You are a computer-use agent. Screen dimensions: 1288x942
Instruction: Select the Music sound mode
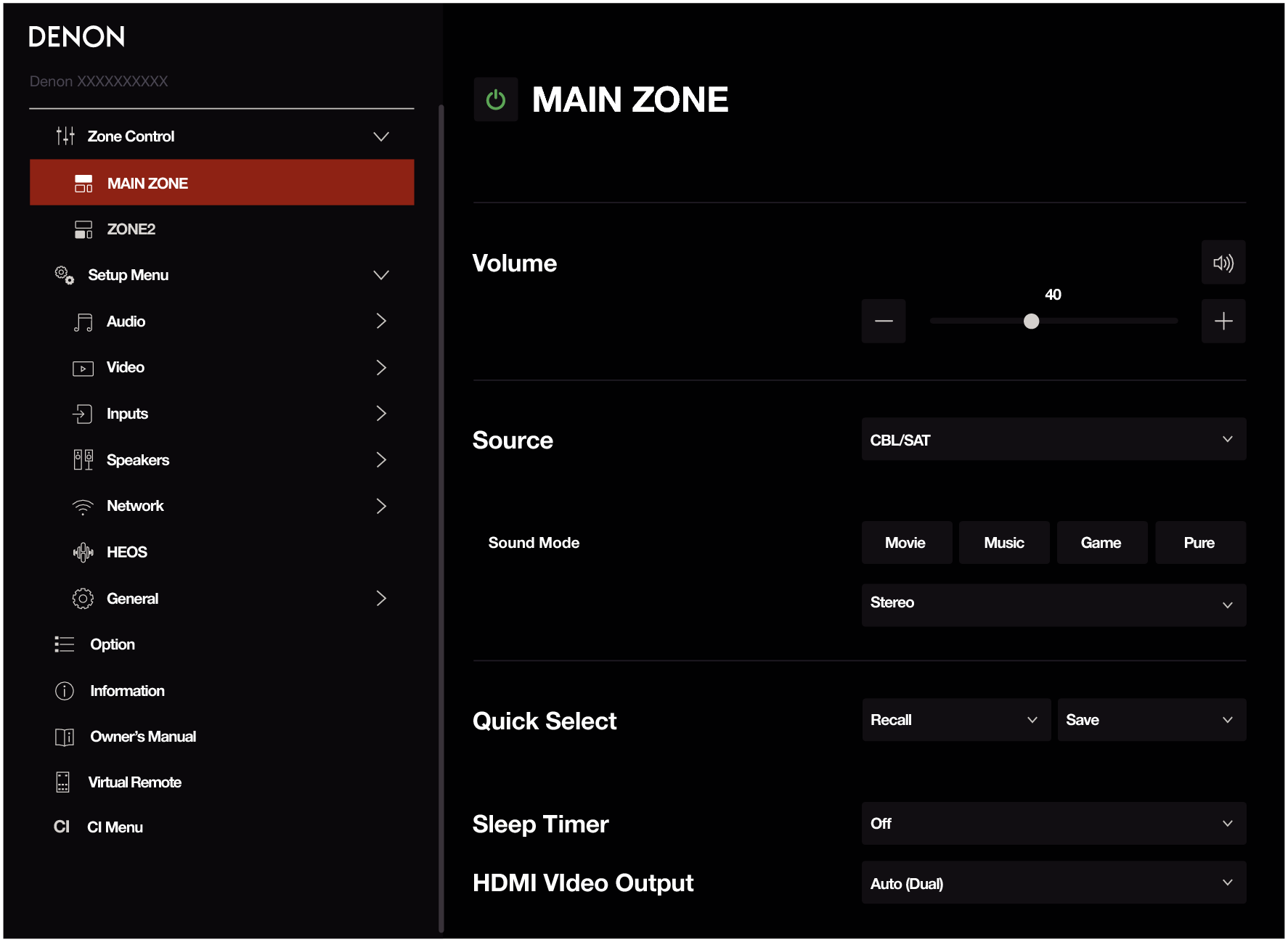tap(1004, 543)
